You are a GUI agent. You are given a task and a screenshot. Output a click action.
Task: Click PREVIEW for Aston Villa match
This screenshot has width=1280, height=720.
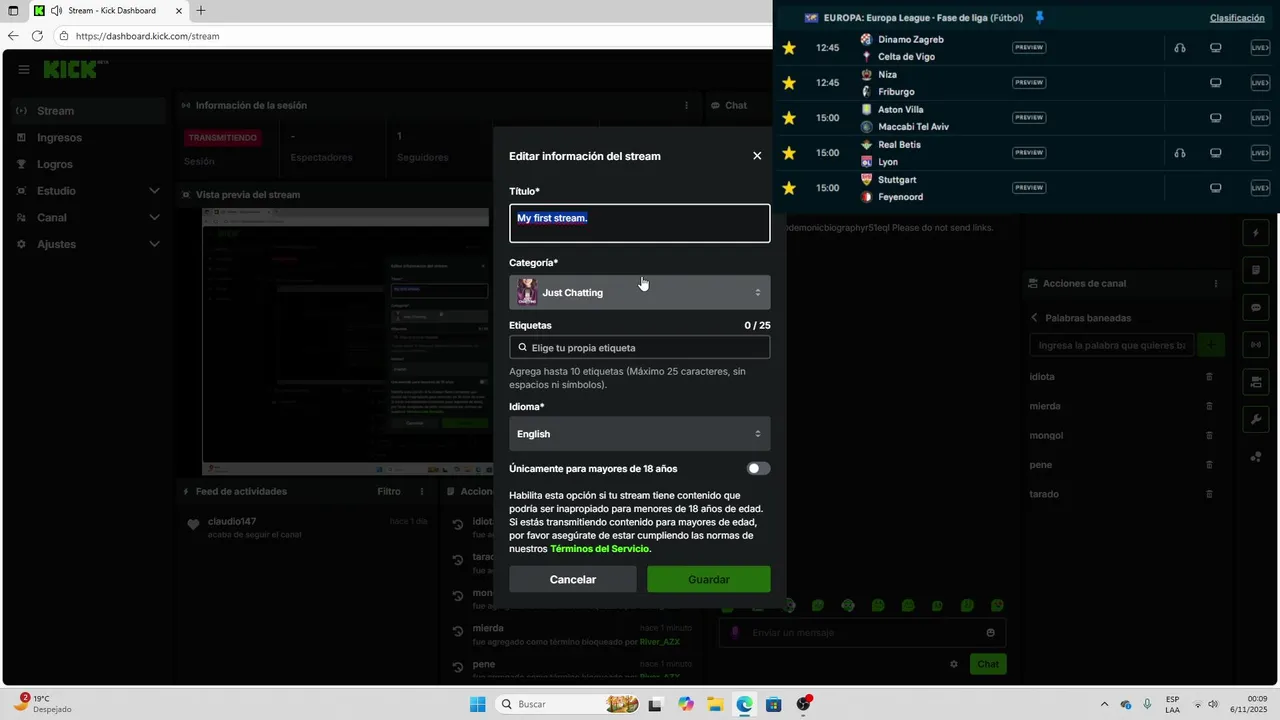(1029, 118)
